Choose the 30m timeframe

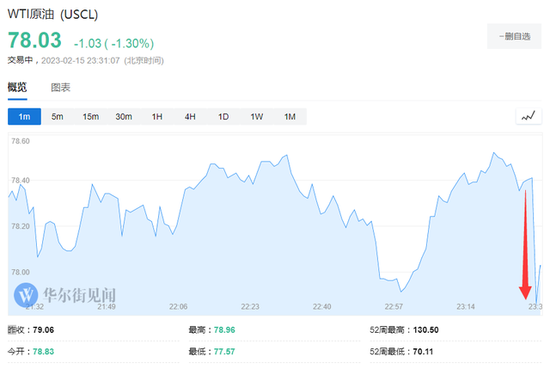pos(124,116)
